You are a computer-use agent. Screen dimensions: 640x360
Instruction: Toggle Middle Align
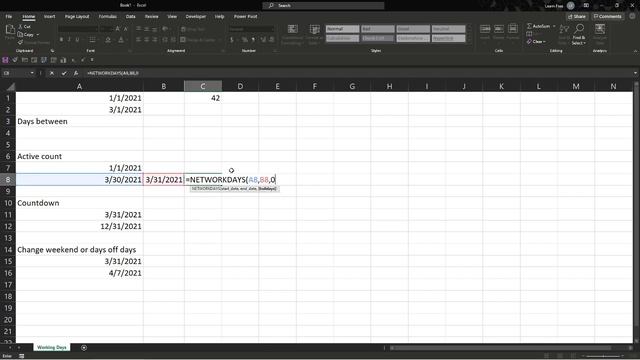tap(147, 29)
